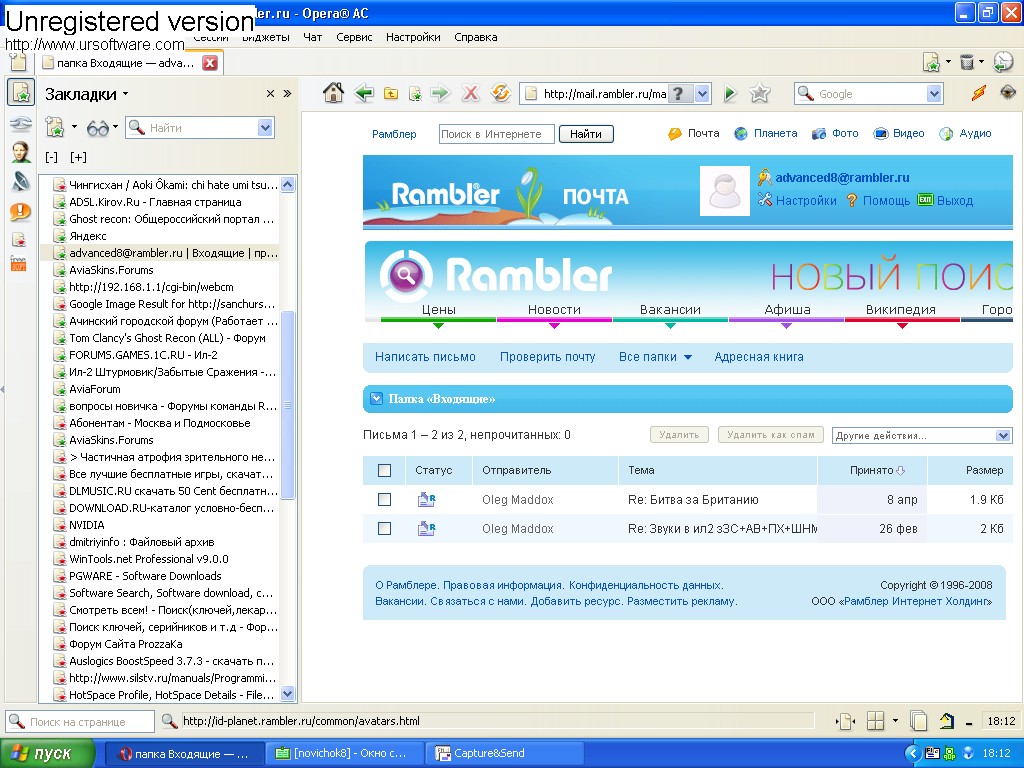Open the Сервис menu

click(354, 37)
